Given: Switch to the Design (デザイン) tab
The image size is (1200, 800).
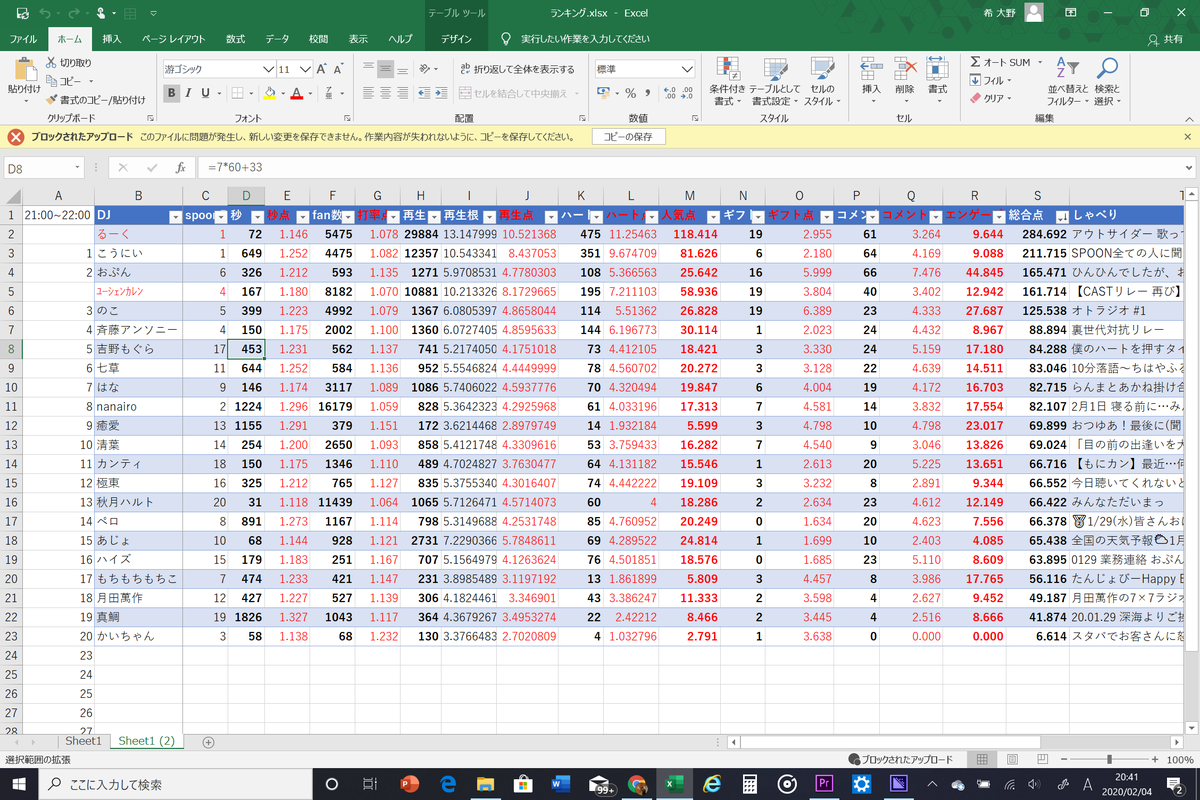Looking at the screenshot, I should pyautogui.click(x=456, y=39).
